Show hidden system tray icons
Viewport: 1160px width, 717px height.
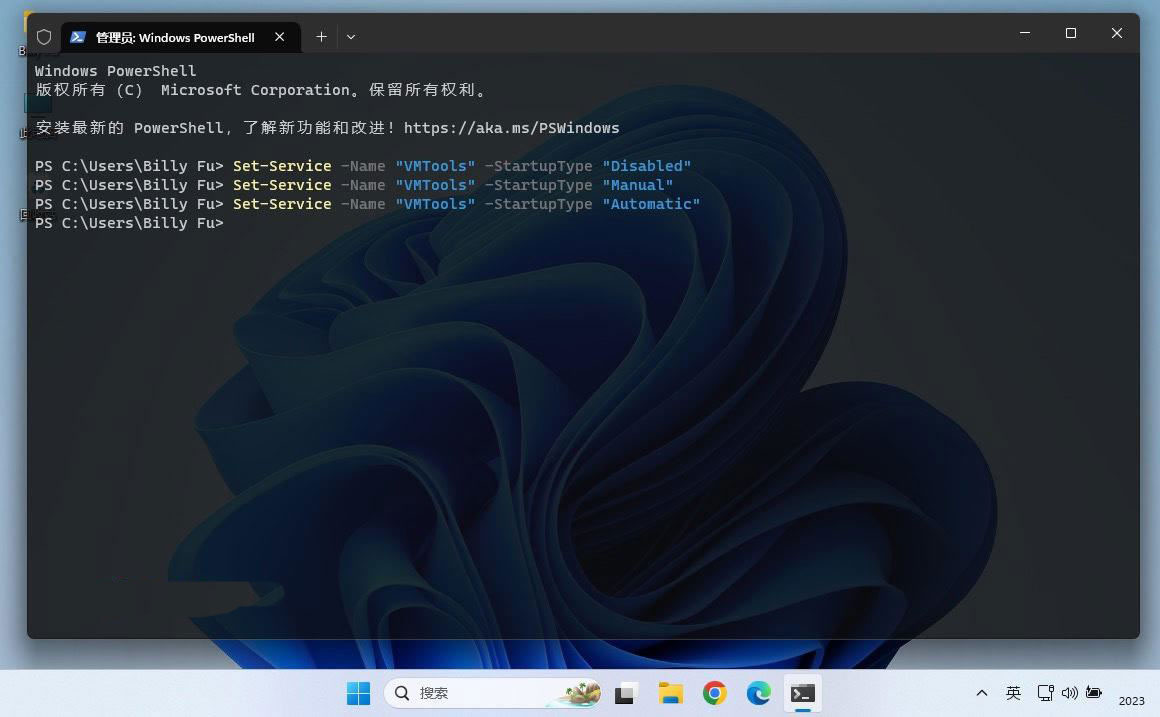point(982,693)
